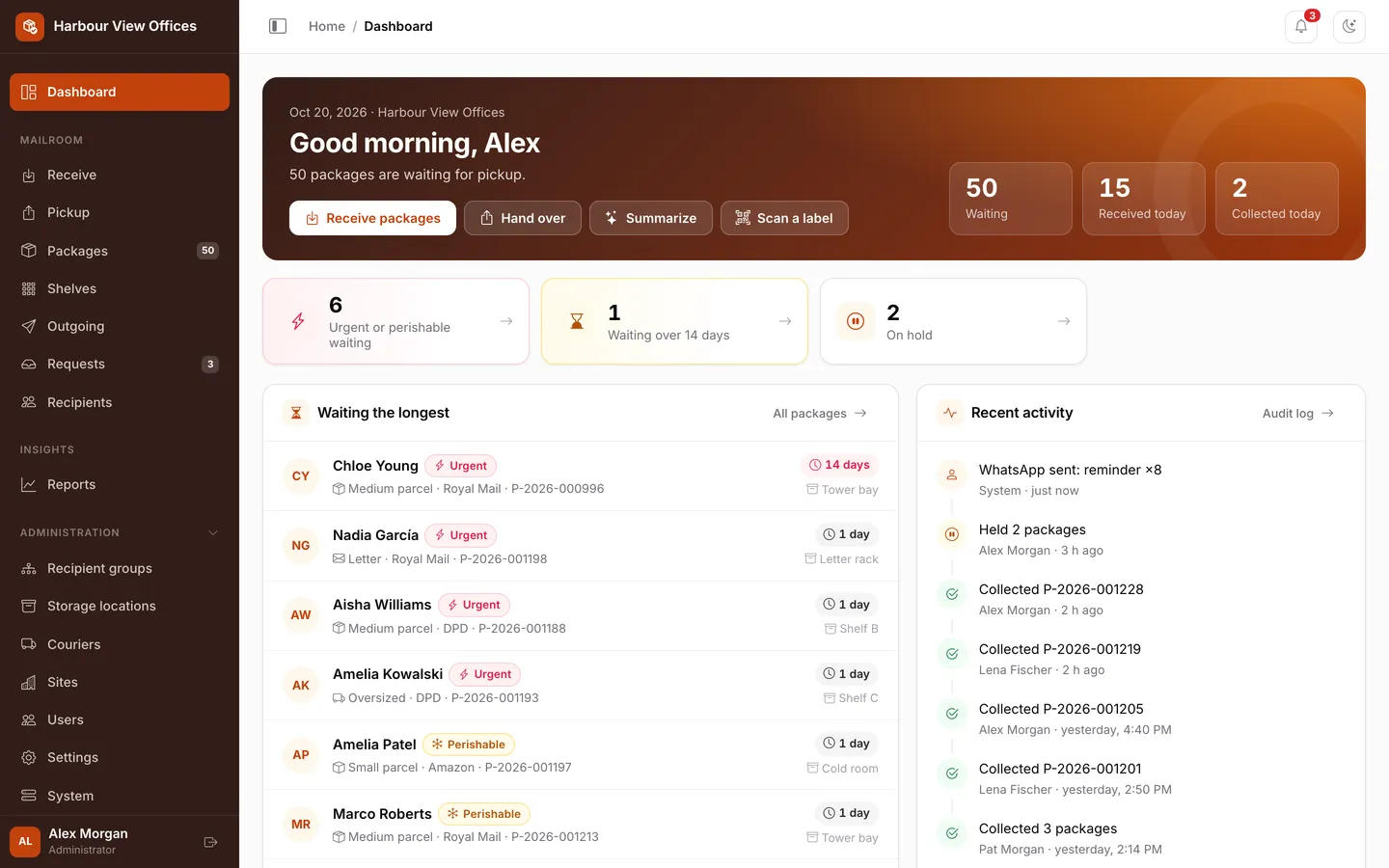Click the Hand over button
Screen dimensions: 1389x868
522,218
